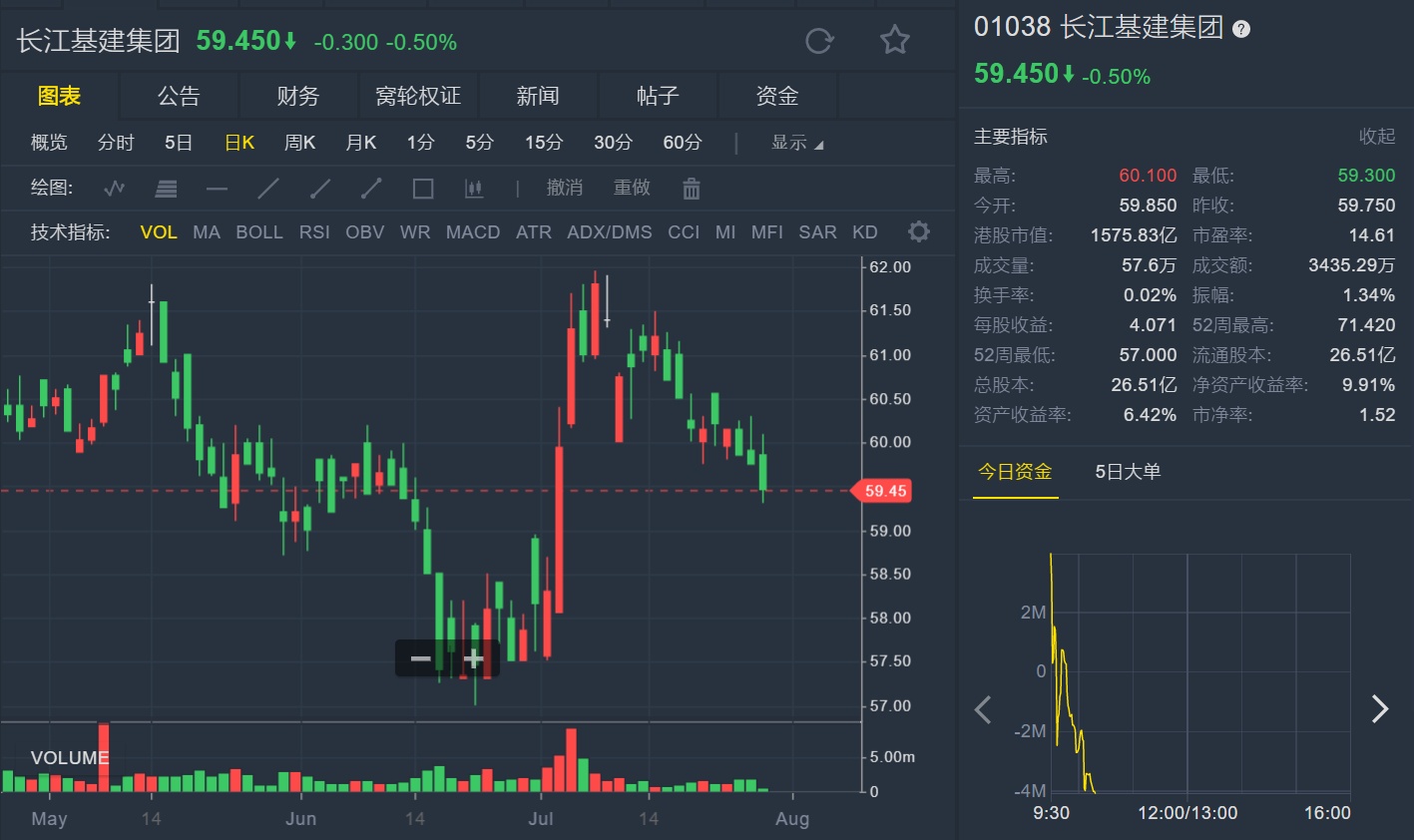
Task: Delete drawings with the trash icon
Action: [x=691, y=188]
